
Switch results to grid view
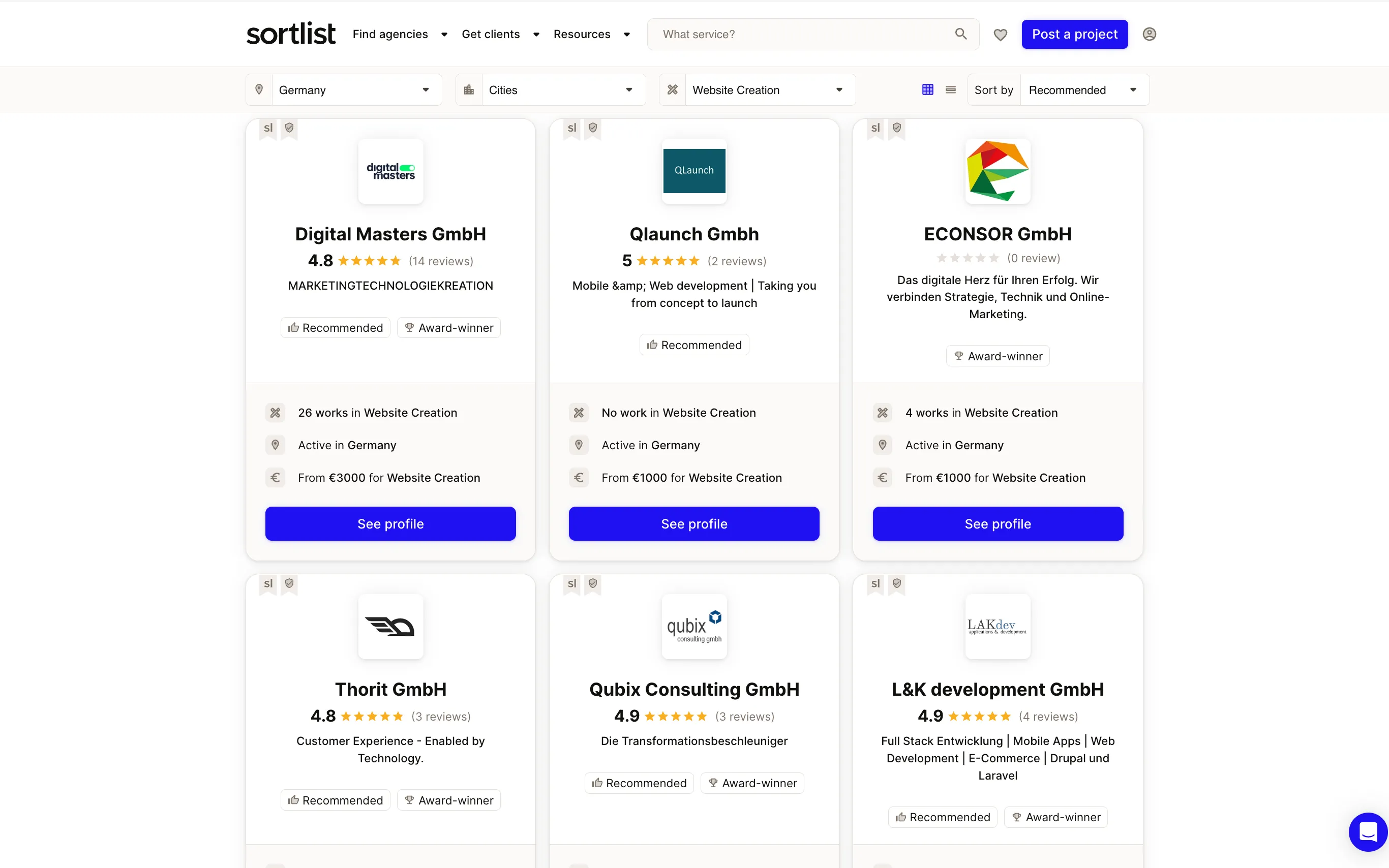click(928, 89)
